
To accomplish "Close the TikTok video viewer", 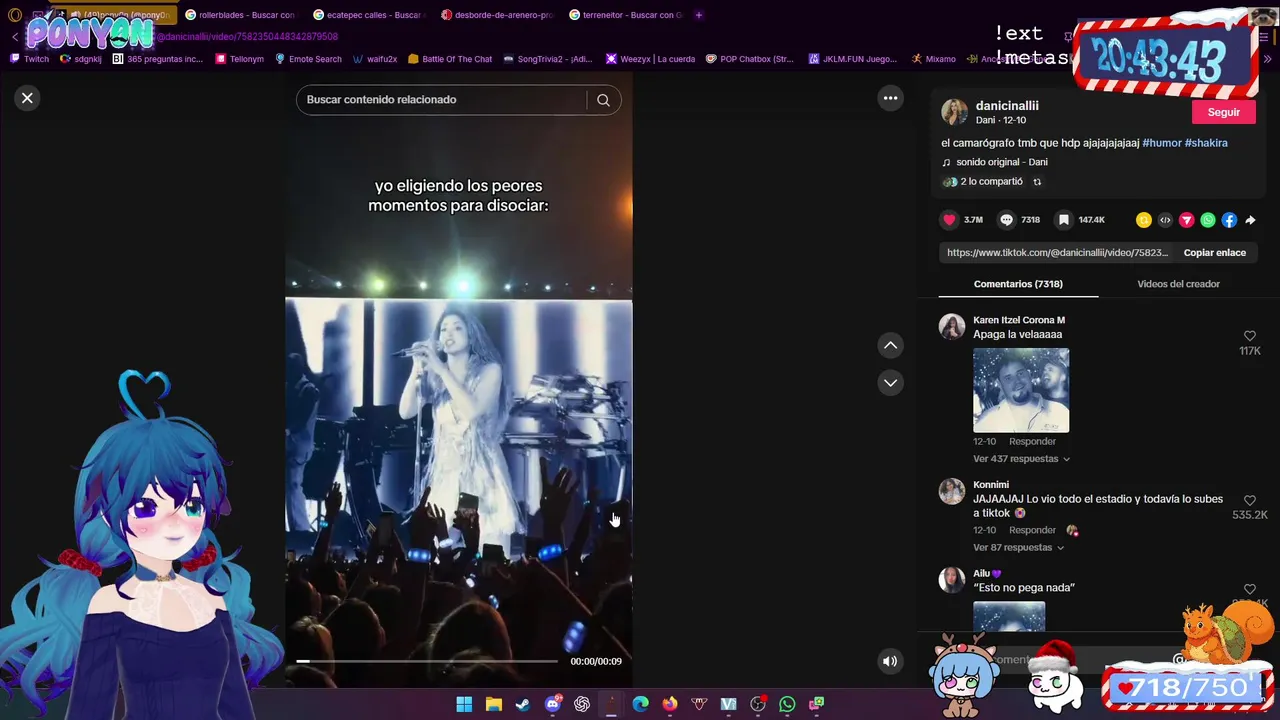I will 27,98.
